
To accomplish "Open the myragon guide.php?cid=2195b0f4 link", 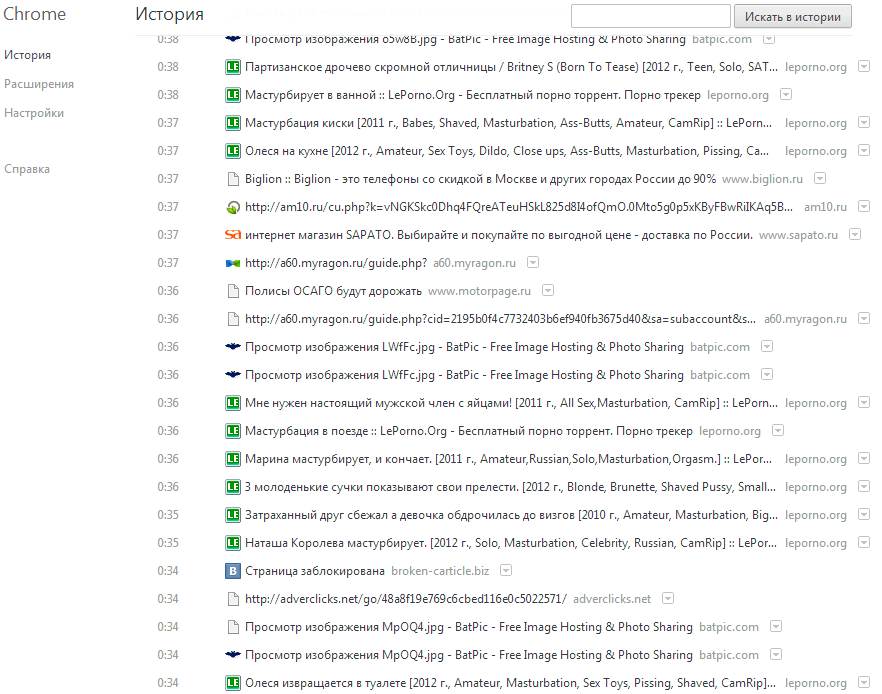I will pyautogui.click(x=500, y=319).
